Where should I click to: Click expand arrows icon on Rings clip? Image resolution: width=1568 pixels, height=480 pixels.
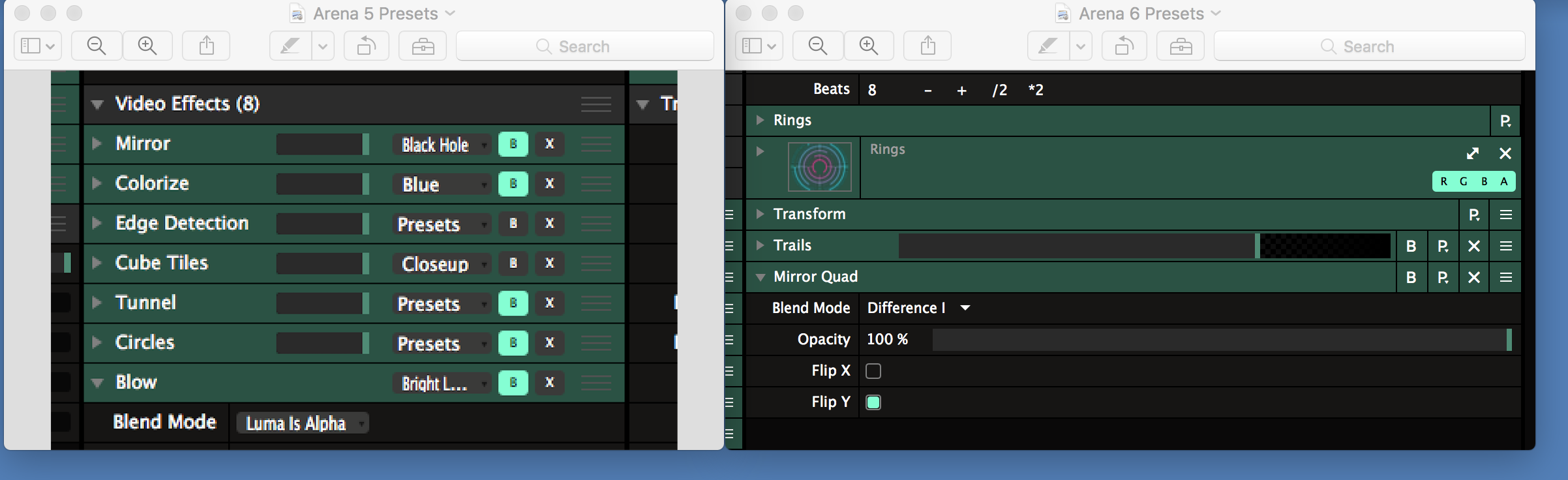point(1472,153)
